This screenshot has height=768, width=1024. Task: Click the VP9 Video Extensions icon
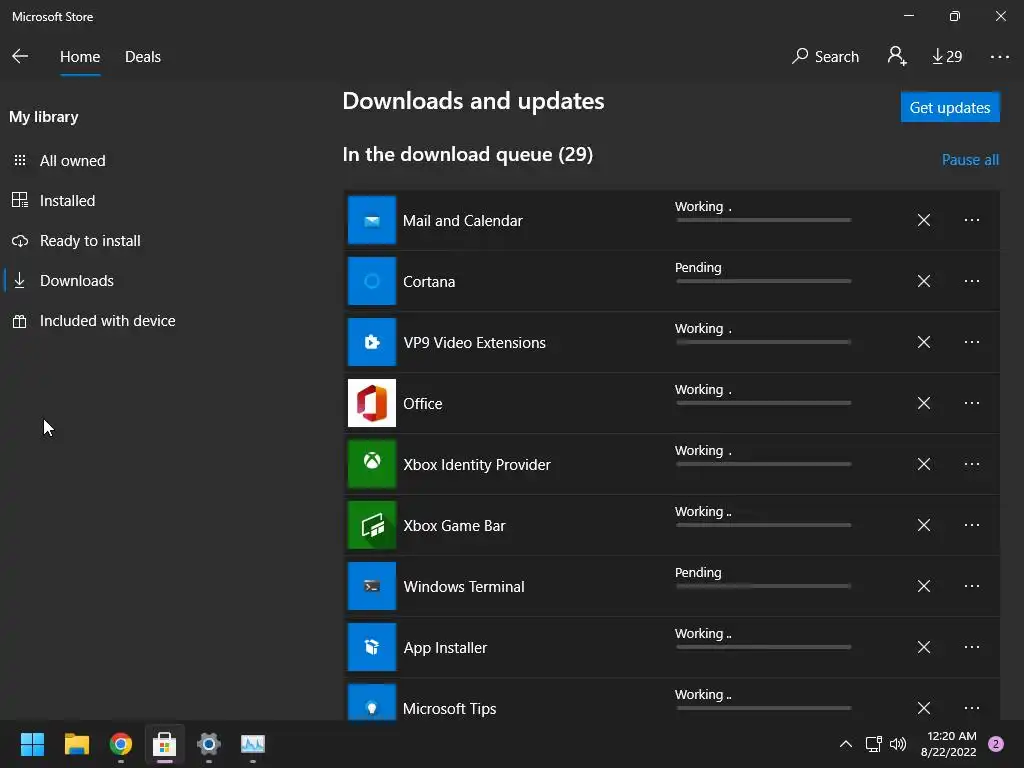pyautogui.click(x=372, y=342)
